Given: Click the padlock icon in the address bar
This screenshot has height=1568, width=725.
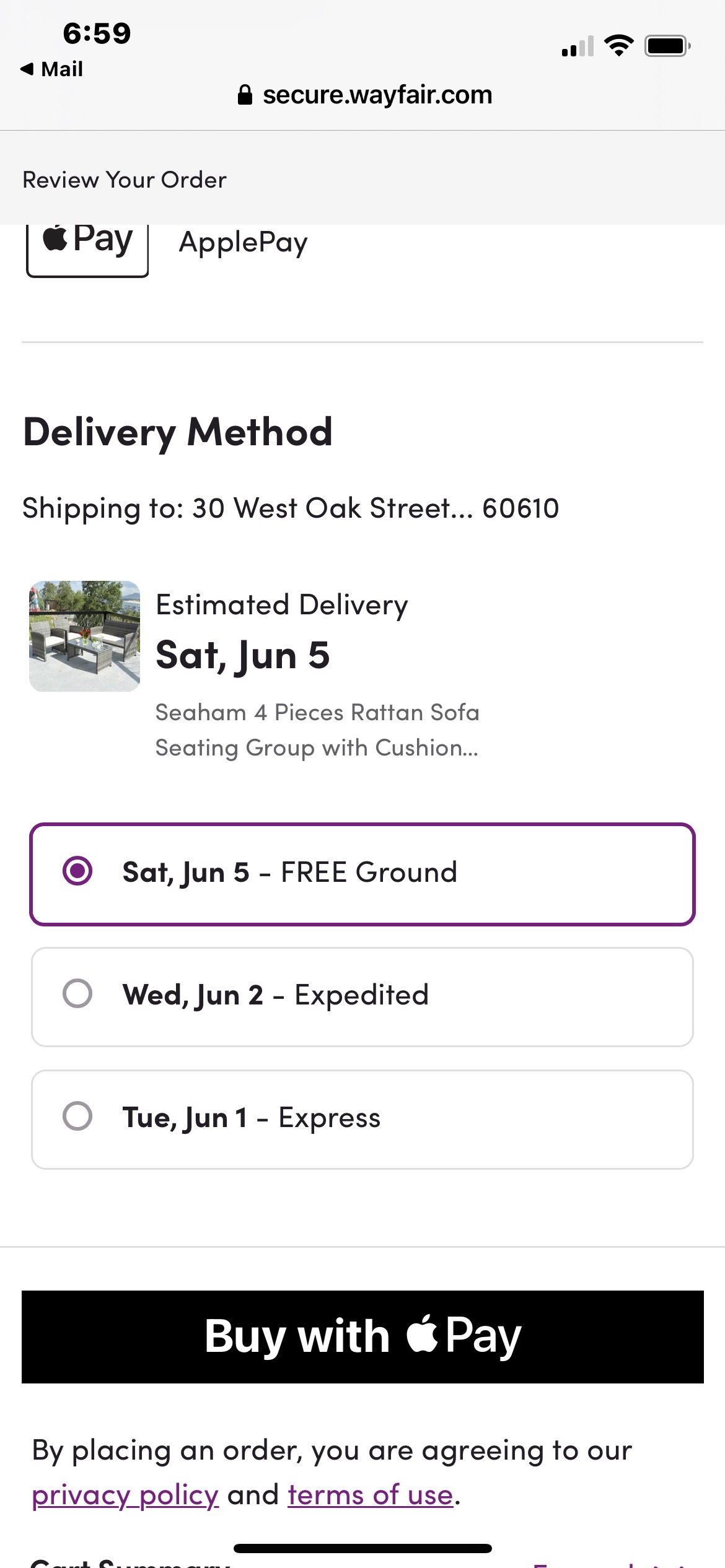Looking at the screenshot, I should click(245, 95).
